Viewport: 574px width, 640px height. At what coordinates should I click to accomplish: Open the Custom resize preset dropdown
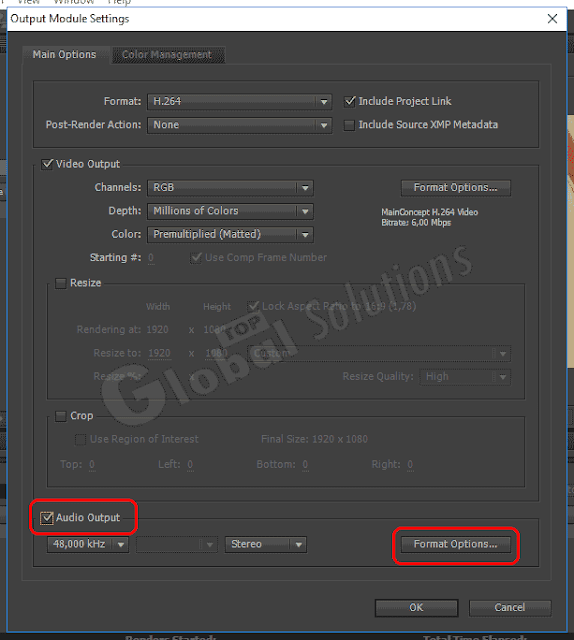pyautogui.click(x=379, y=353)
